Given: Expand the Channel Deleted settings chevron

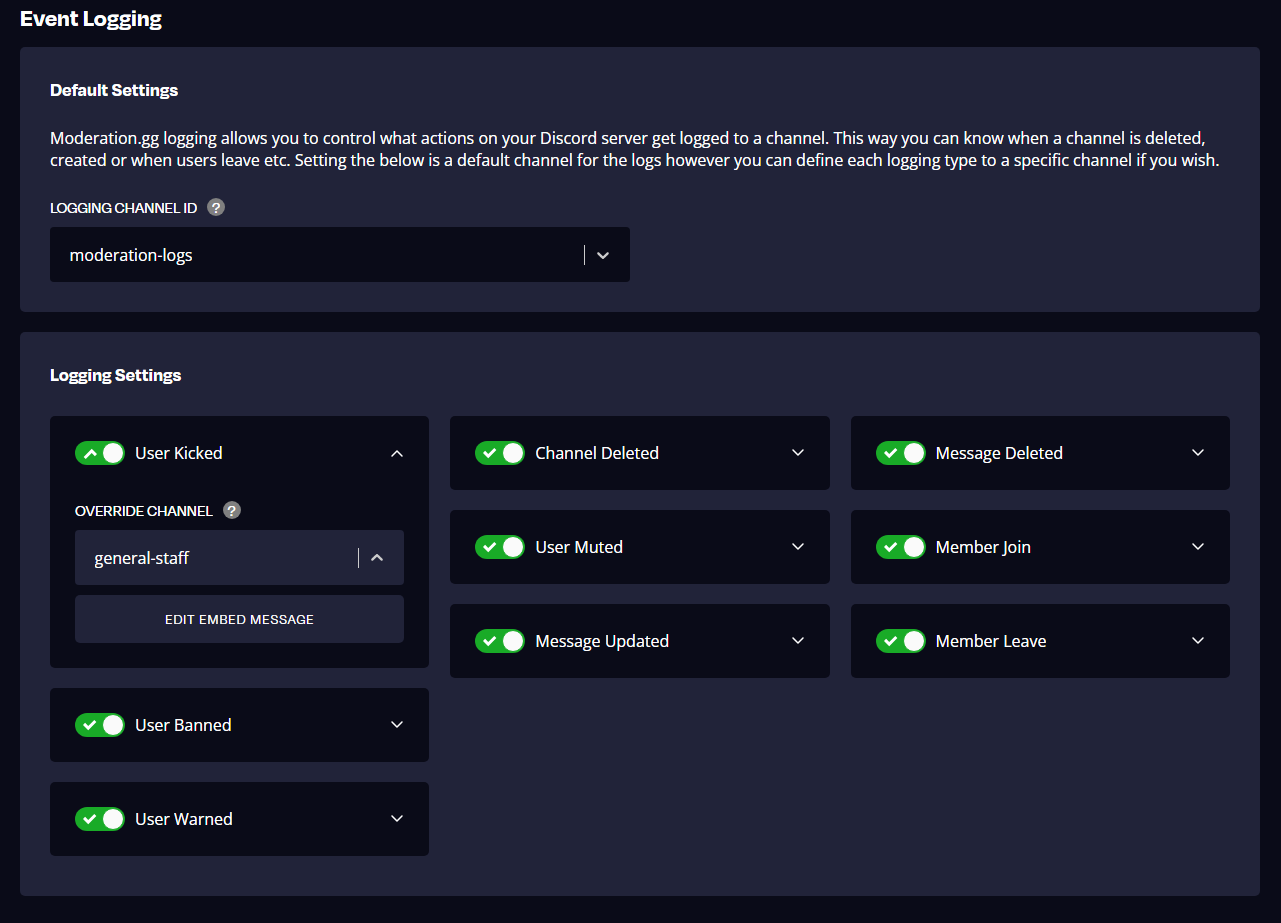Looking at the screenshot, I should (x=798, y=453).
